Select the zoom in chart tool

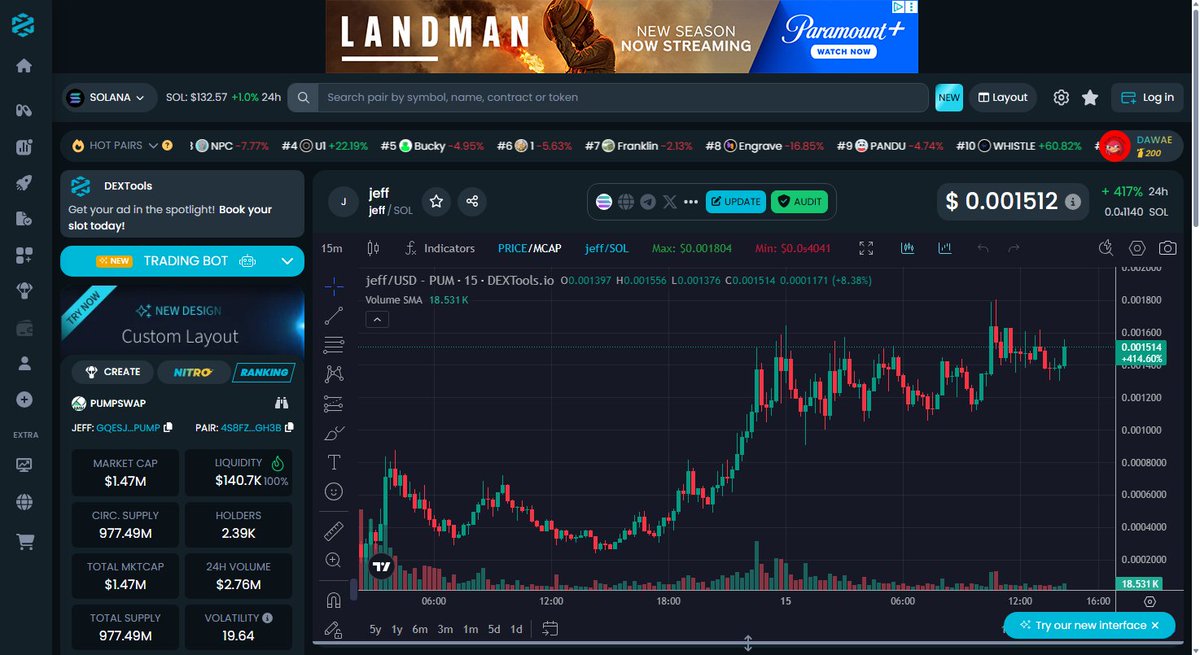click(x=334, y=561)
